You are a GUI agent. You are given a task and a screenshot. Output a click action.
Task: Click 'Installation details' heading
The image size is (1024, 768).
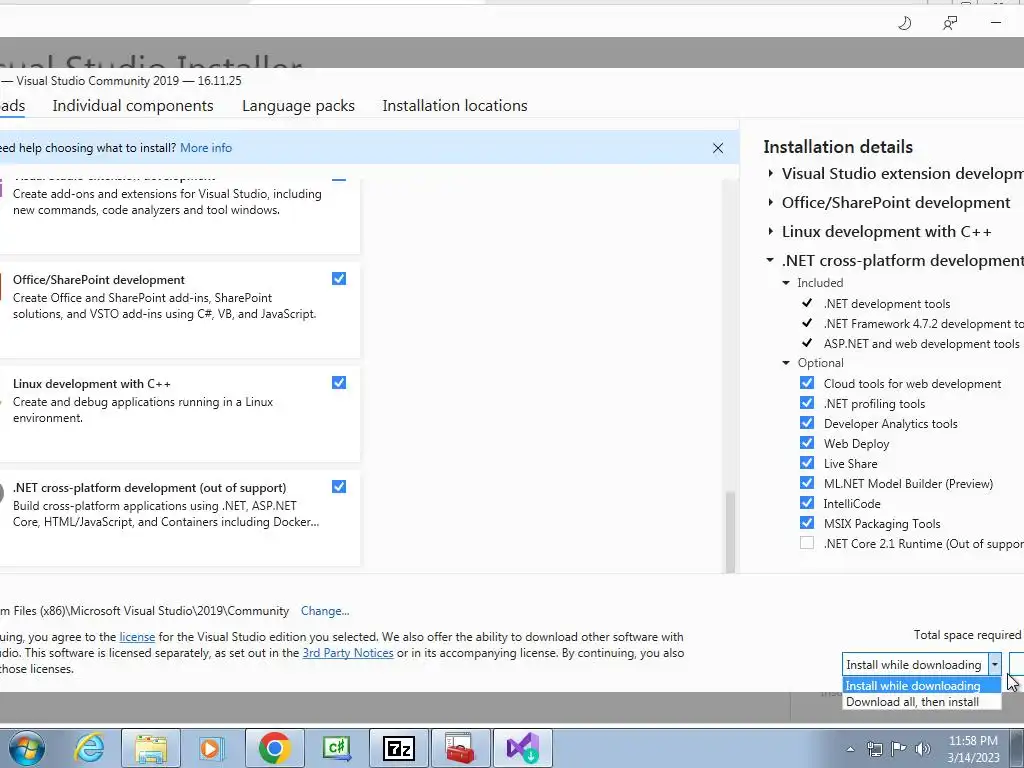[838, 147]
